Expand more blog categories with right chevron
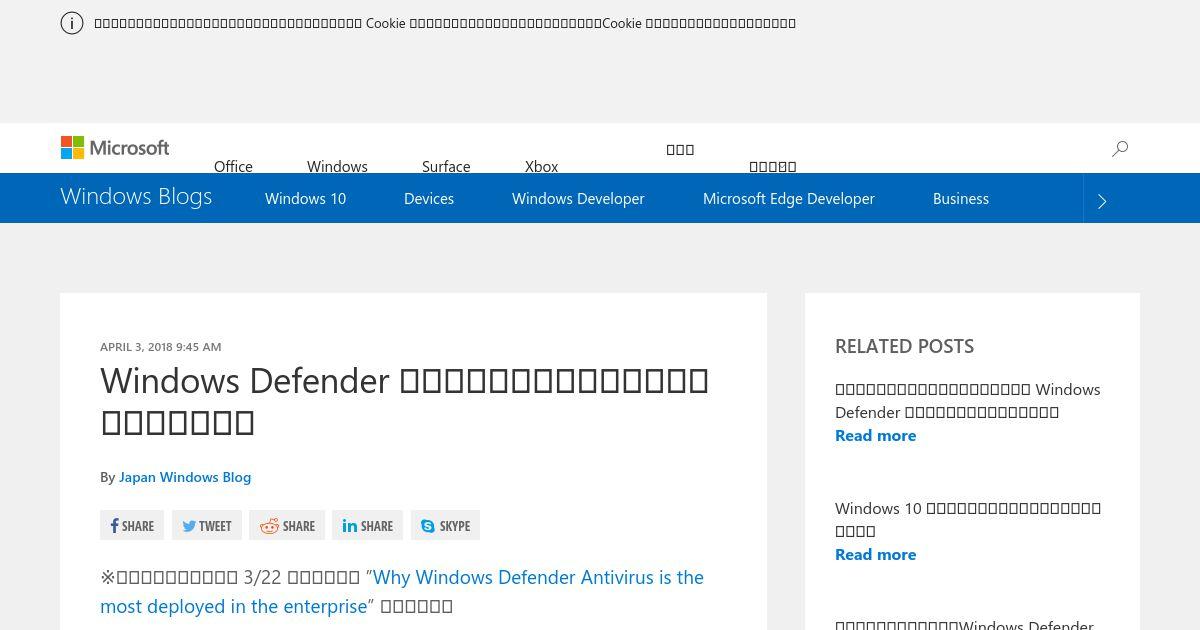This screenshot has width=1200, height=630. [x=1102, y=201]
